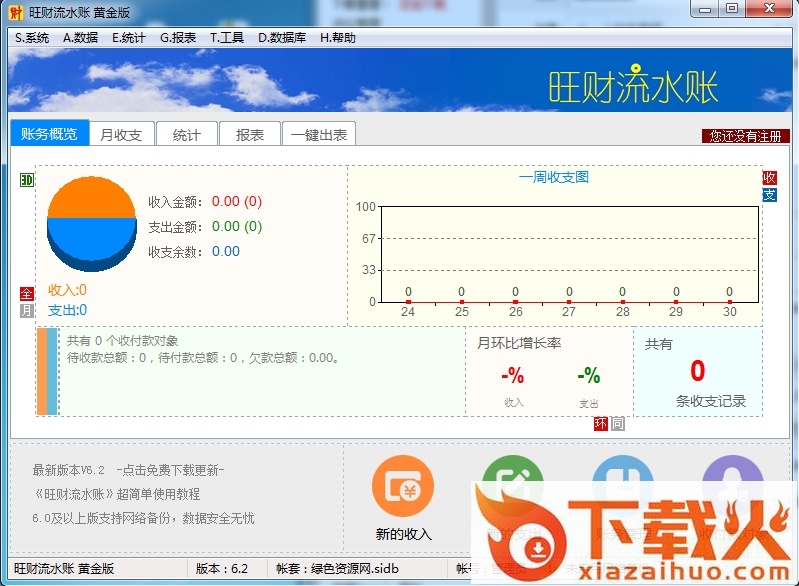Image resolution: width=799 pixels, height=586 pixels.
Task: Open the G.报表 menu
Action: coord(178,38)
